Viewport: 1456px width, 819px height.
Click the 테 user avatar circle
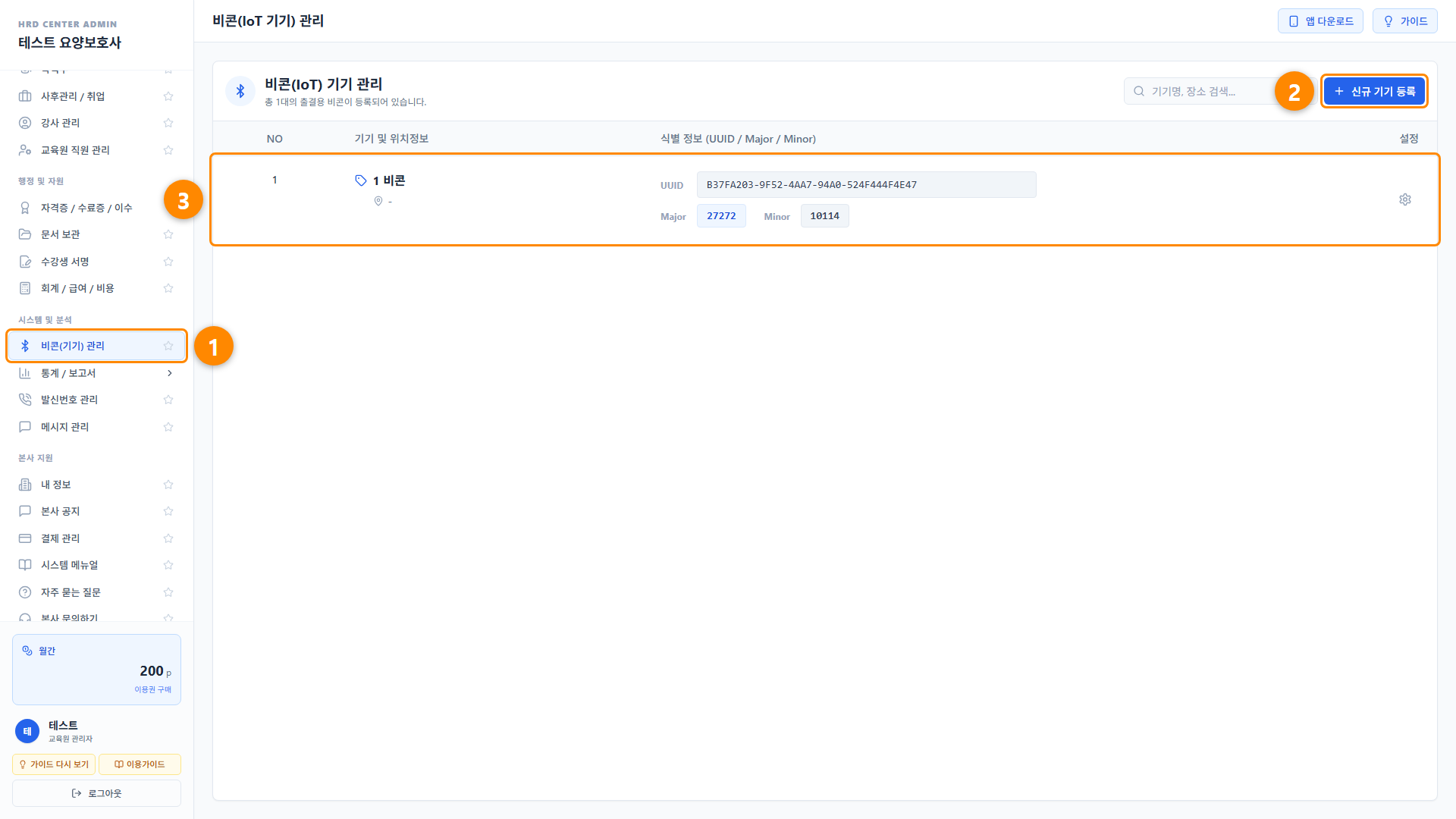click(27, 731)
